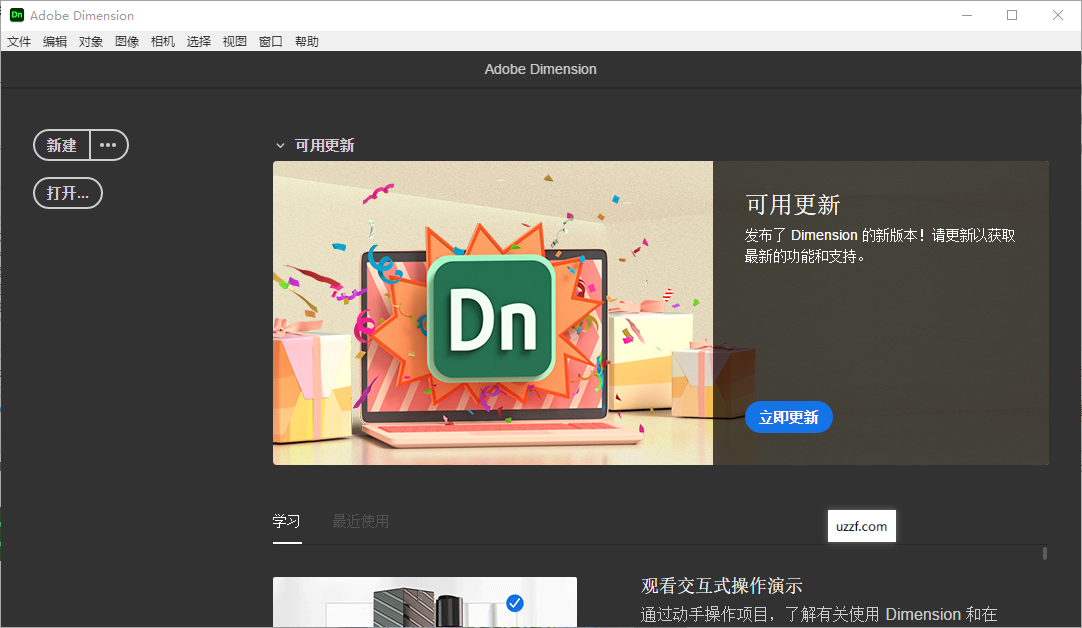Click the completed checkmark on the tutorial thumbnail
This screenshot has height=628, width=1082.
coord(515,602)
